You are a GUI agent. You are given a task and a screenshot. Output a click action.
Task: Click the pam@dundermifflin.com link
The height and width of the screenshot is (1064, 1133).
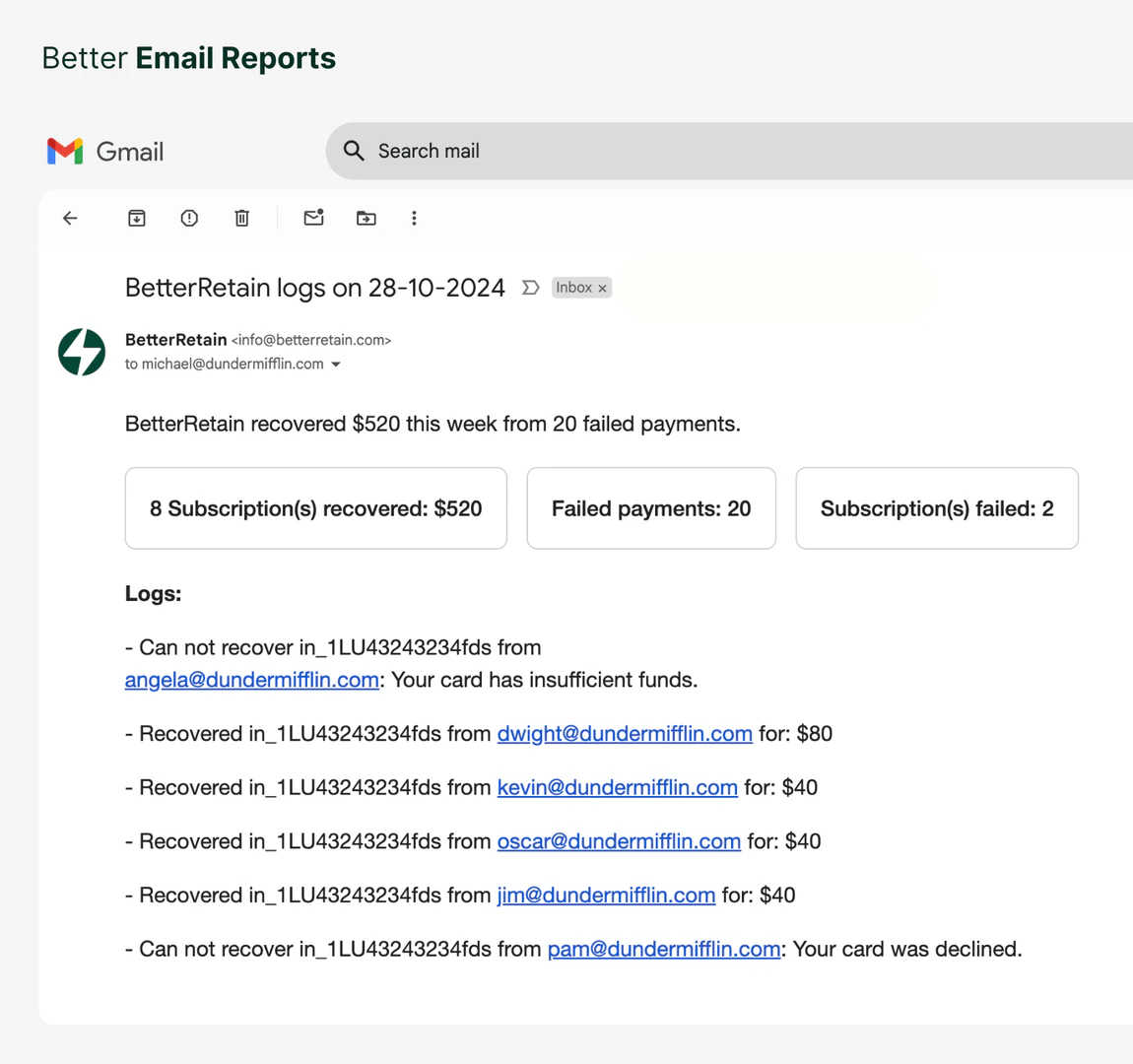coord(664,949)
